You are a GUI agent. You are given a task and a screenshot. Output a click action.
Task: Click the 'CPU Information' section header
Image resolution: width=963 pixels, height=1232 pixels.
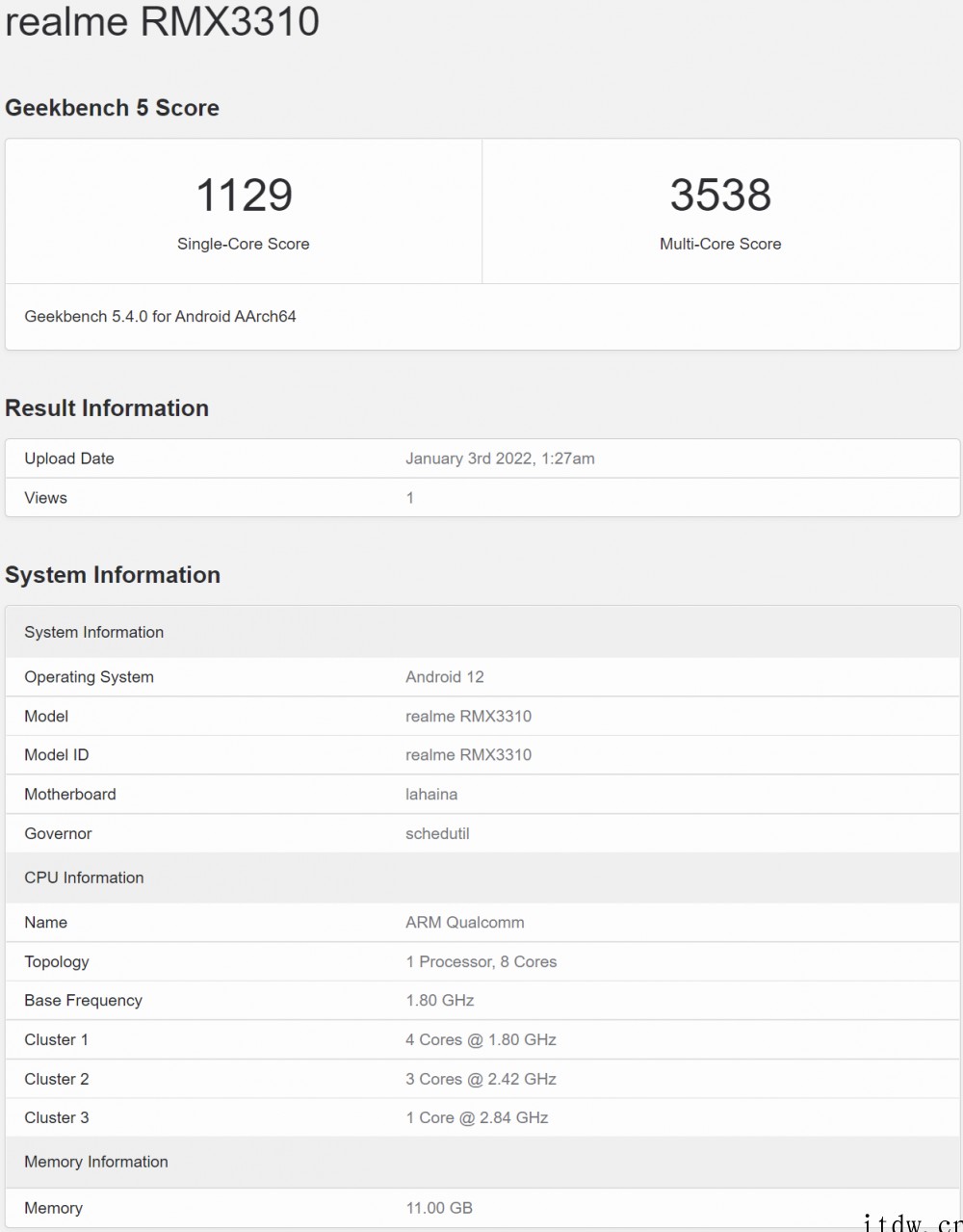pyautogui.click(x=482, y=878)
